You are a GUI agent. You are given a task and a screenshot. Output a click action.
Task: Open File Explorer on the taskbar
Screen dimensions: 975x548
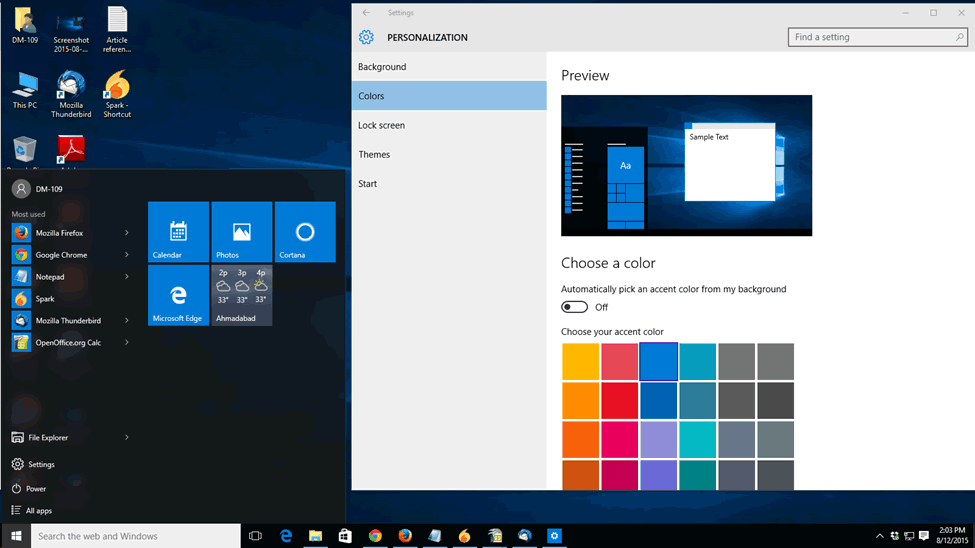[315, 536]
